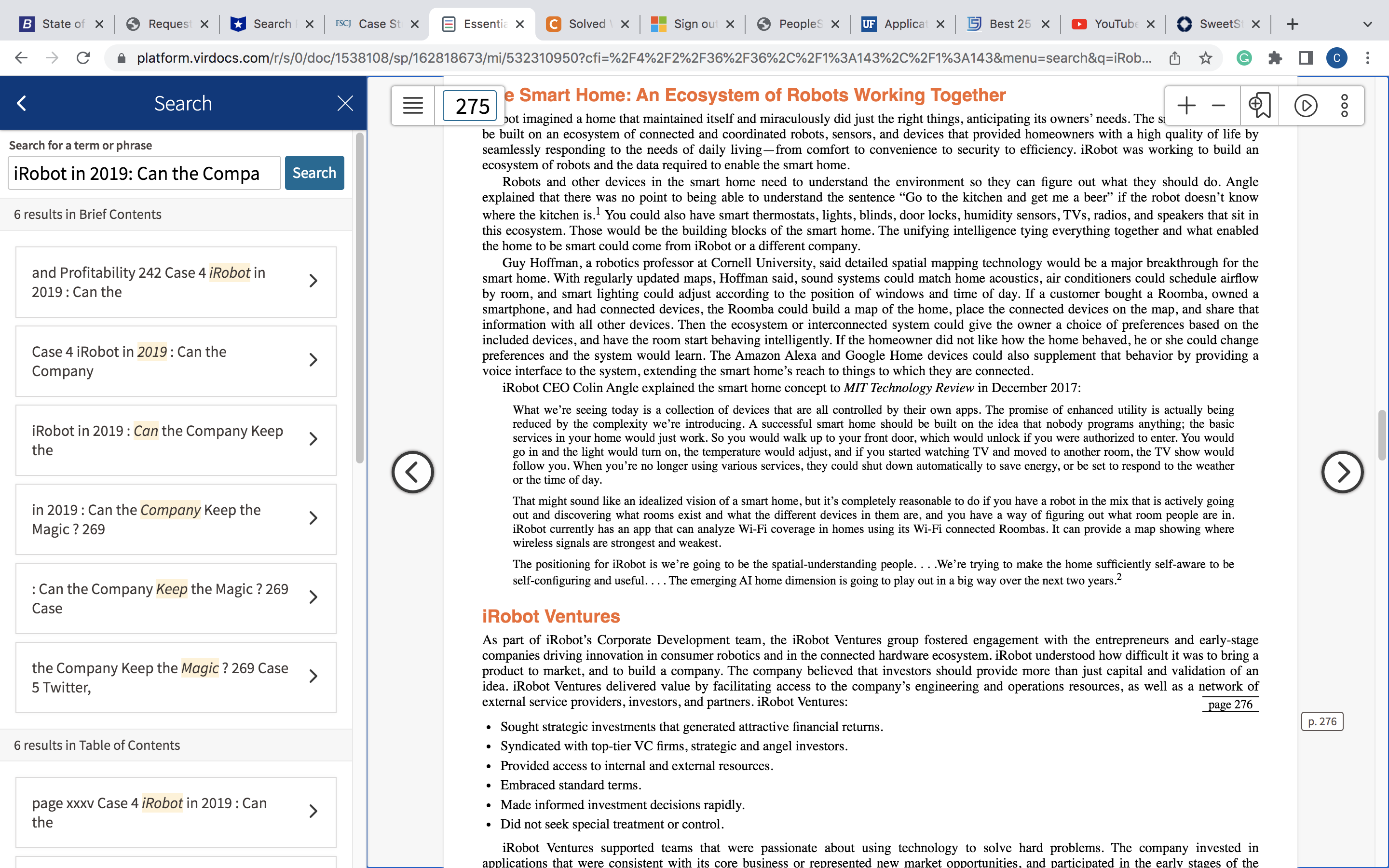
Task: Open the reader more-options menu
Action: [1344, 106]
